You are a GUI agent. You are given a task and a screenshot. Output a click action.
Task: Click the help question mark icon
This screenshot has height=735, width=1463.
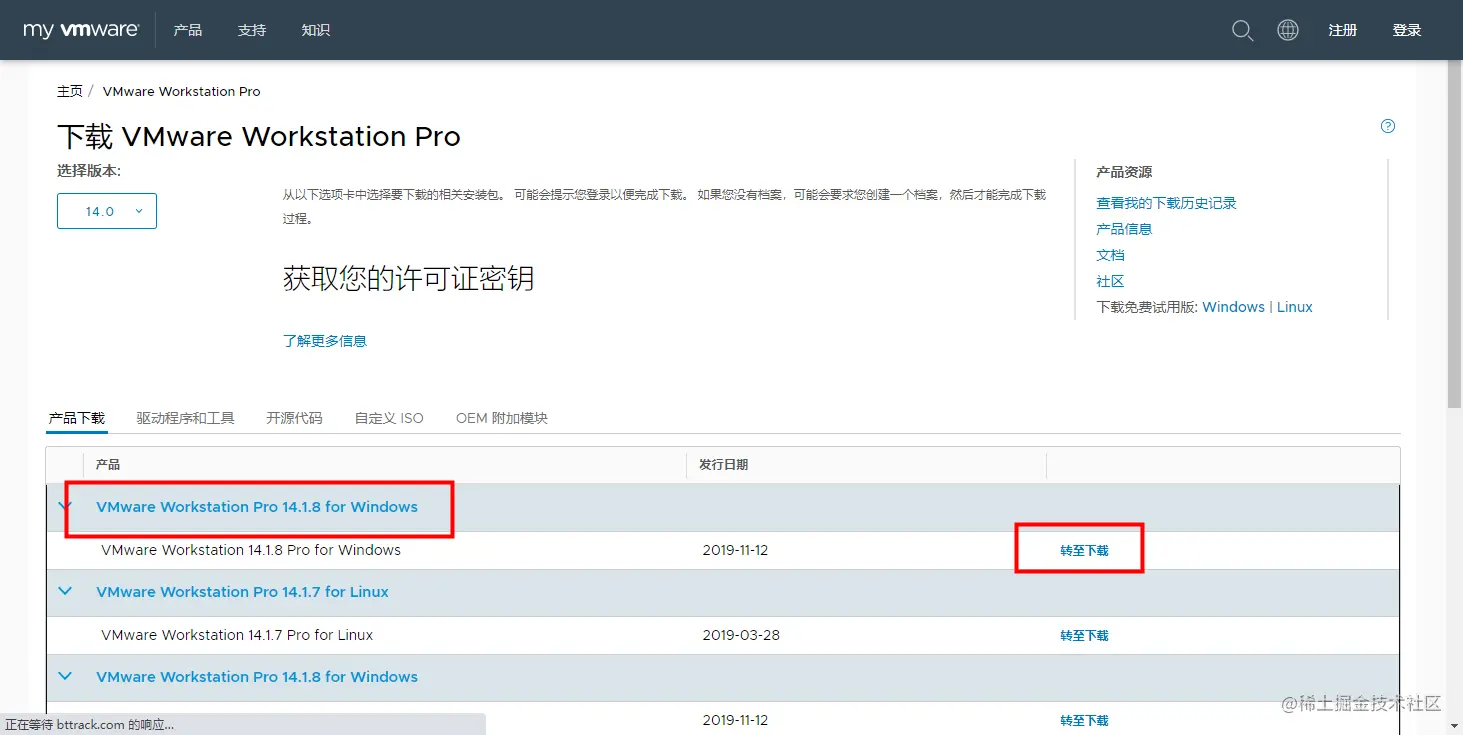pyautogui.click(x=1388, y=126)
